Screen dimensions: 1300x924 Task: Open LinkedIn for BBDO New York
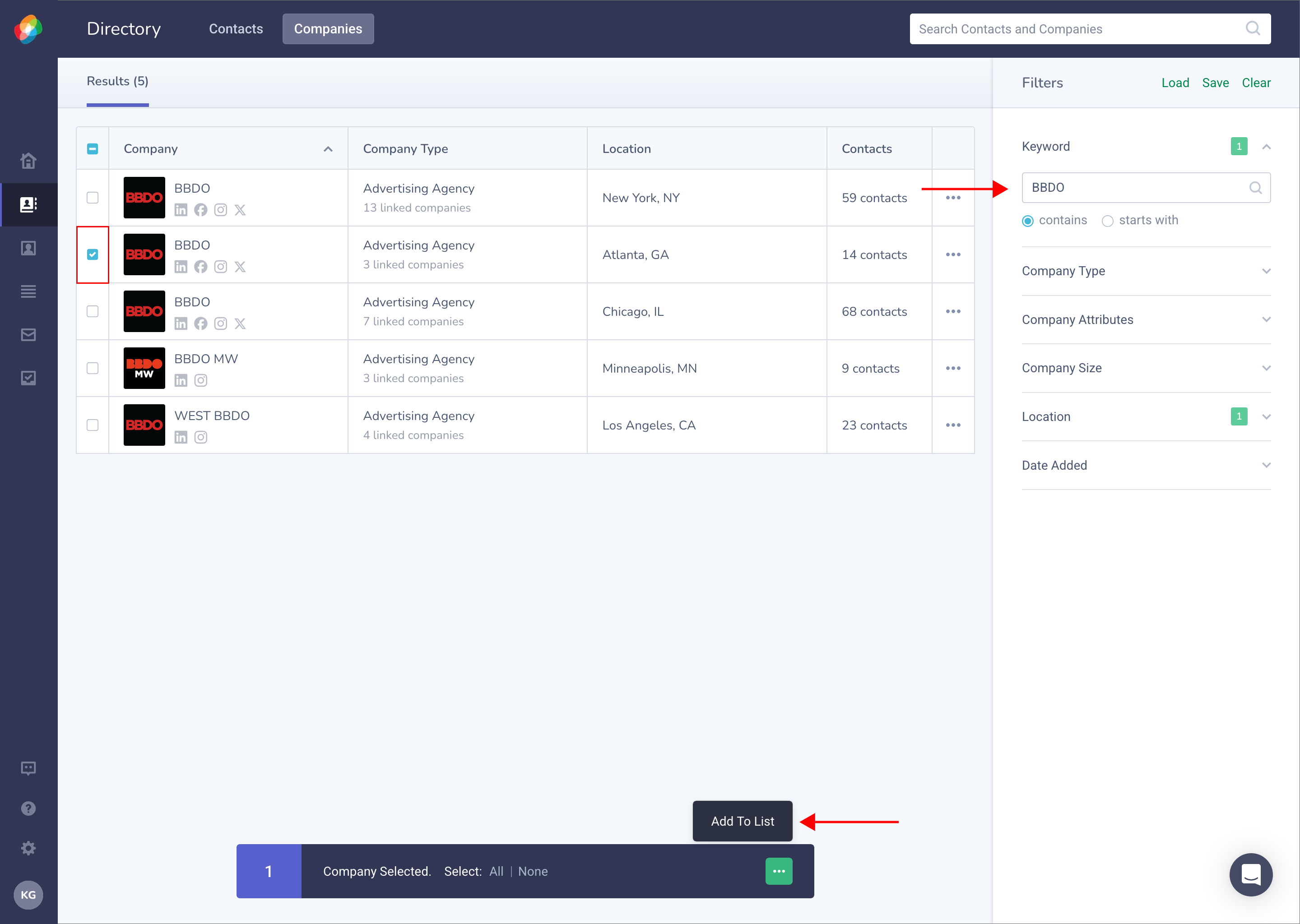181,210
